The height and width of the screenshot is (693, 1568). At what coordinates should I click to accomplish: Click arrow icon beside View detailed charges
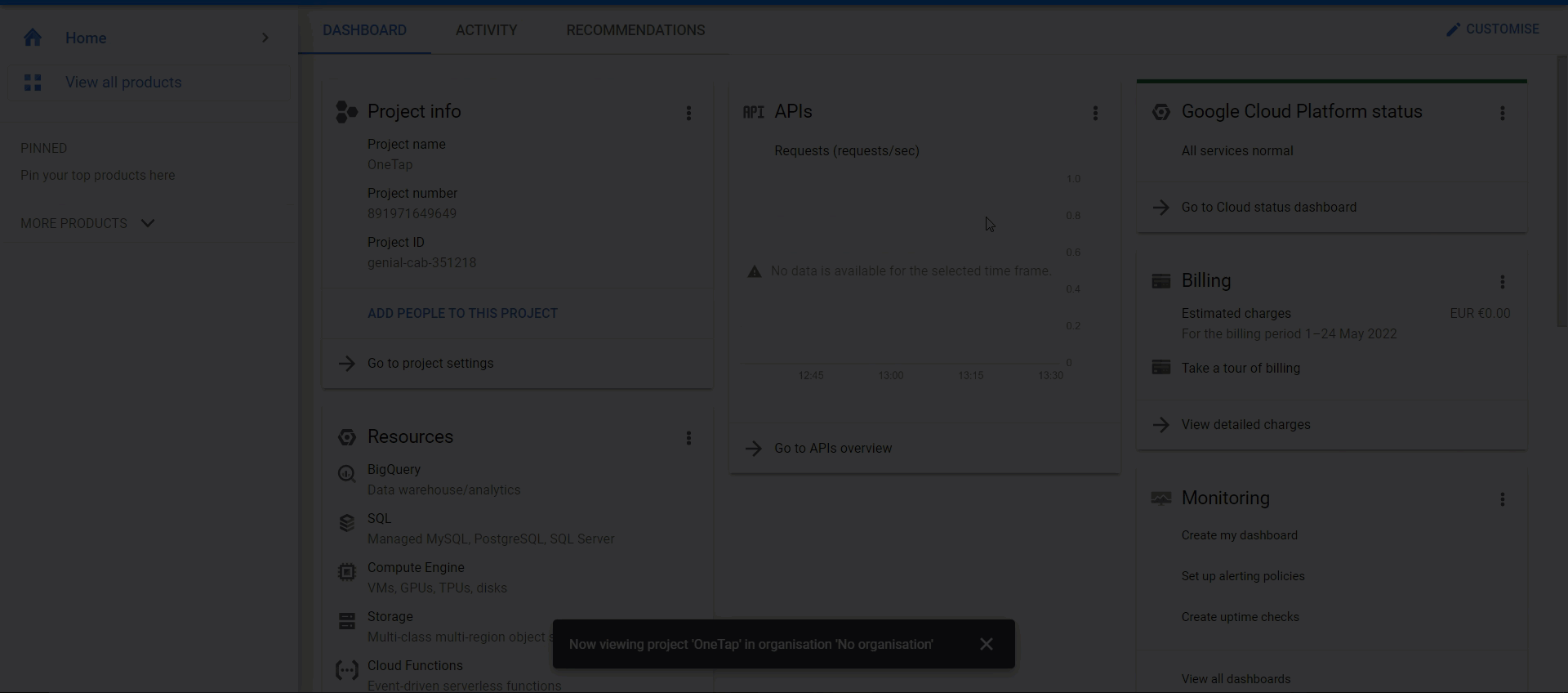pyautogui.click(x=1160, y=425)
